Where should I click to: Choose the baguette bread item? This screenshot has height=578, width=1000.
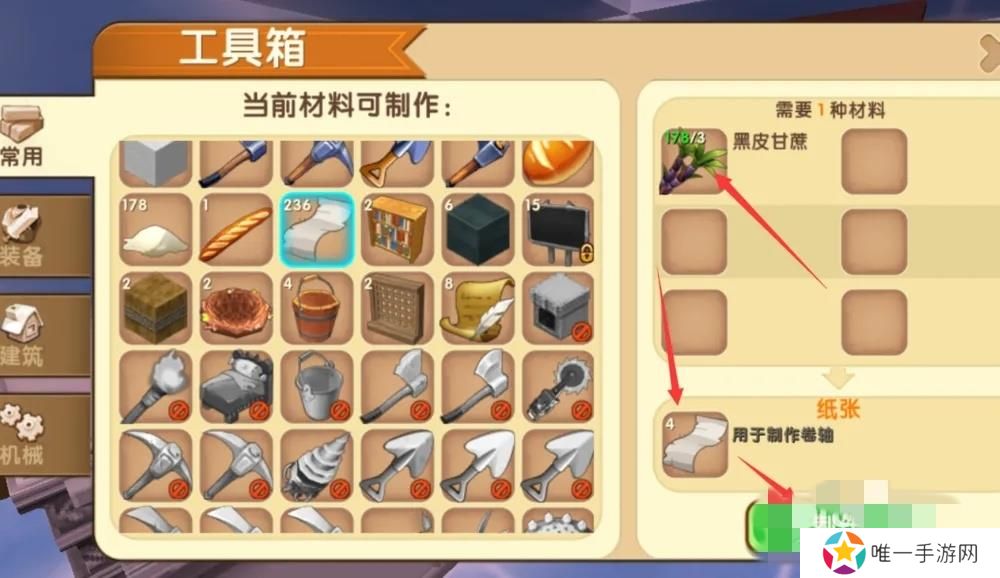point(236,230)
